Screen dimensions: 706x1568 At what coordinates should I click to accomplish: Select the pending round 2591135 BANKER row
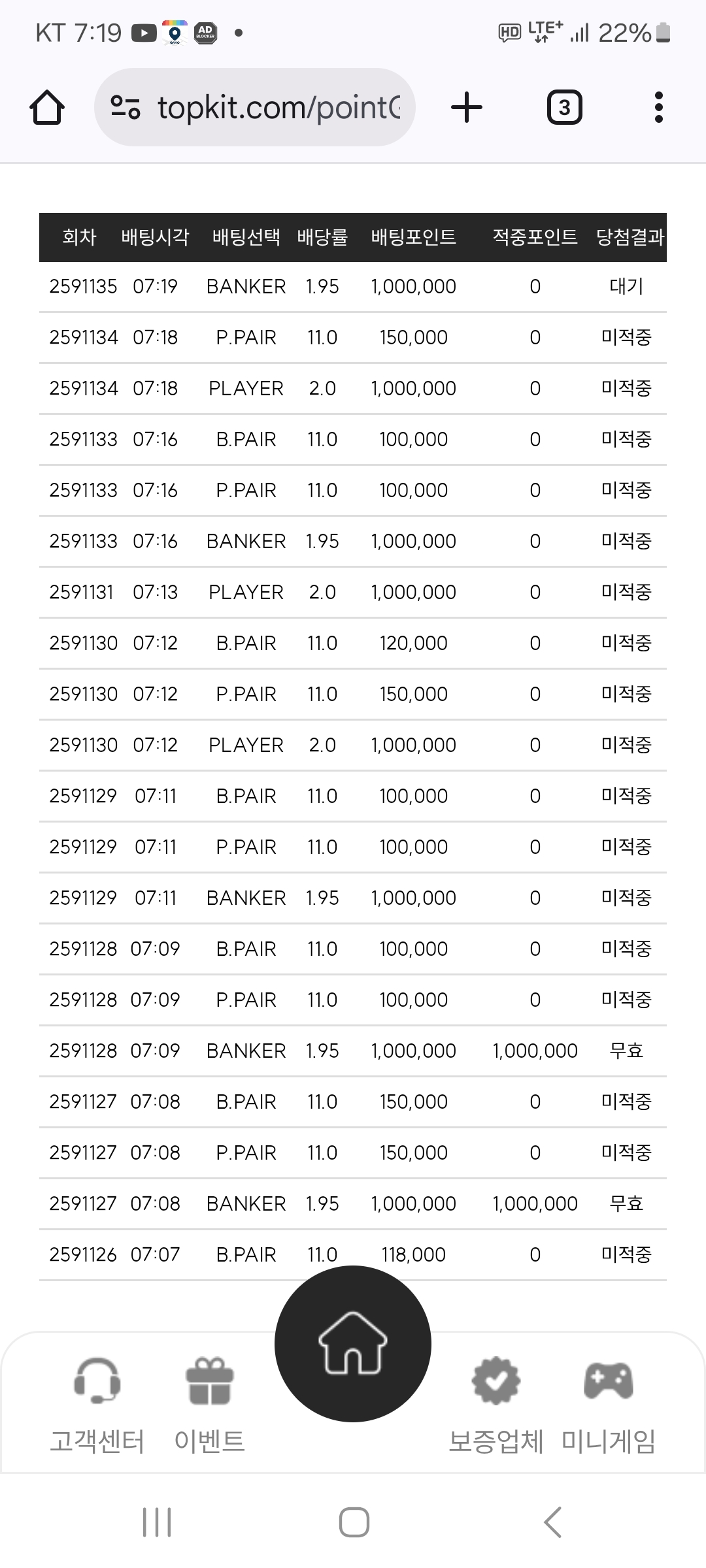(x=353, y=286)
